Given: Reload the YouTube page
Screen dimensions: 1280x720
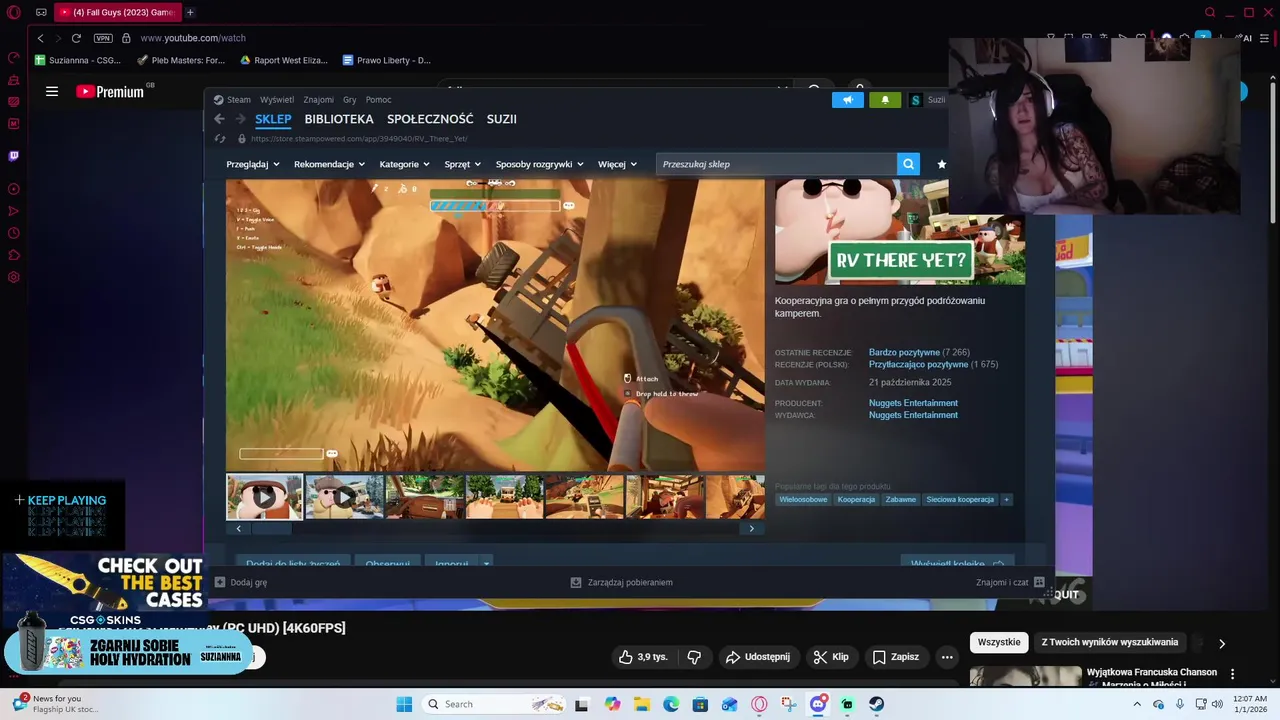Looking at the screenshot, I should coord(76,38).
